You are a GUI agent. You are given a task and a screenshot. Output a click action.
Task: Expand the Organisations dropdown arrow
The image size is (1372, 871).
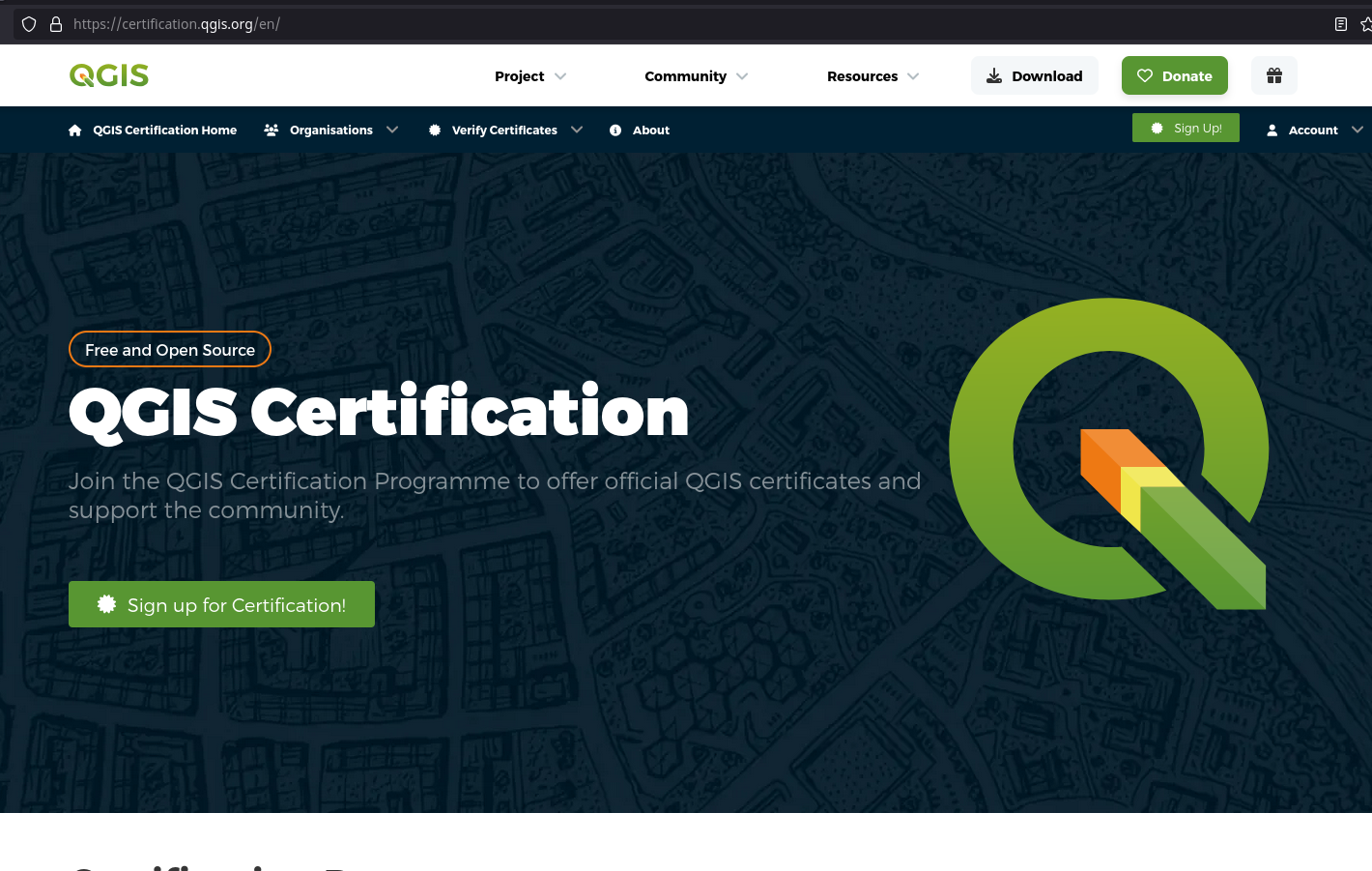pyautogui.click(x=392, y=130)
